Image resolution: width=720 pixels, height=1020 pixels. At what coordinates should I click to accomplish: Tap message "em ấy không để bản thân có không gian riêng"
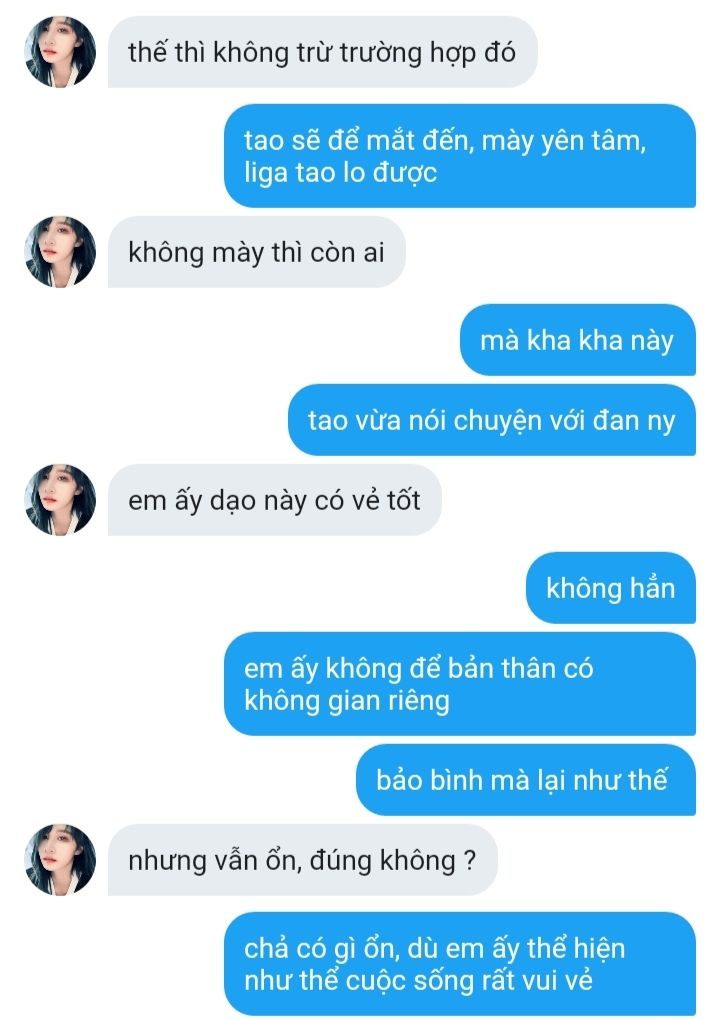pos(460,684)
